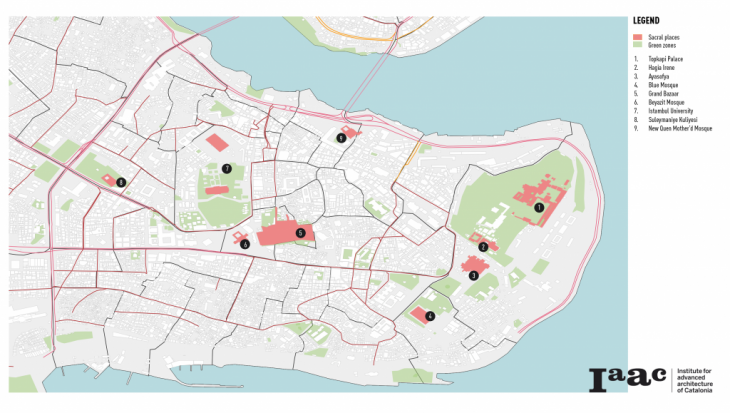Select 'Hagia Irene' in the legend list
Screen dimensions: 730x413
(663, 67)
